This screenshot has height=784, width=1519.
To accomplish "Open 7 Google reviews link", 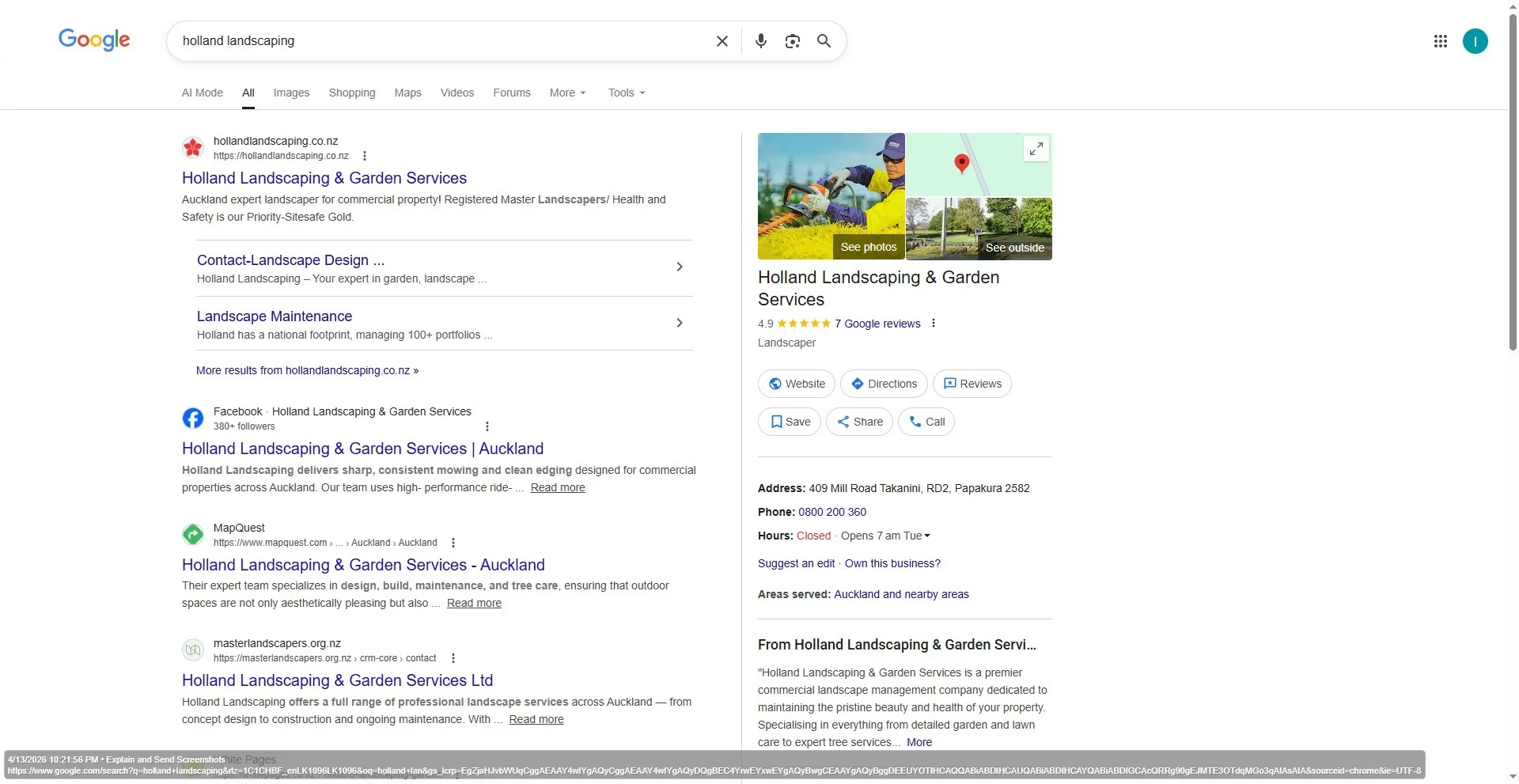I will [877, 324].
